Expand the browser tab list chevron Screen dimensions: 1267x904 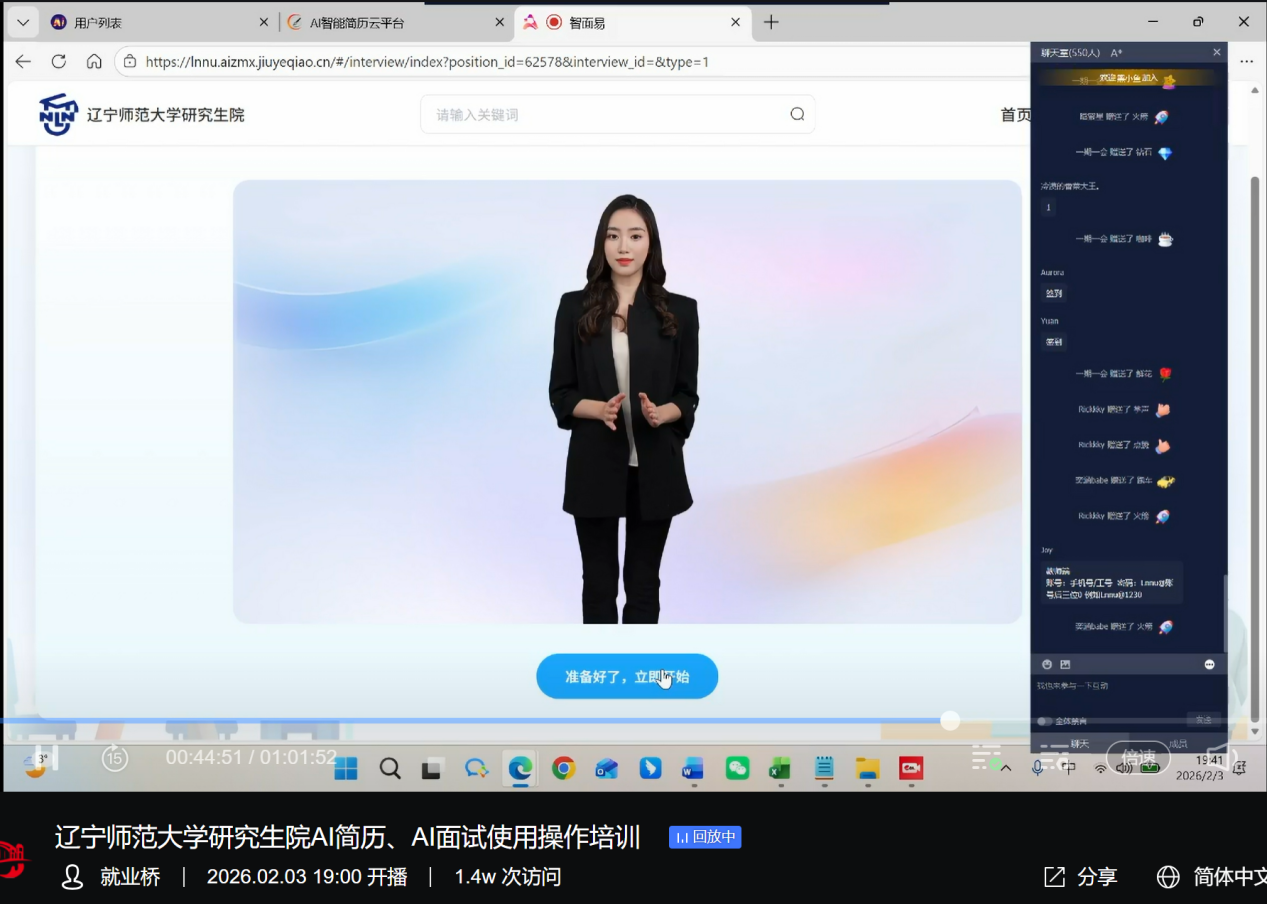point(23,22)
